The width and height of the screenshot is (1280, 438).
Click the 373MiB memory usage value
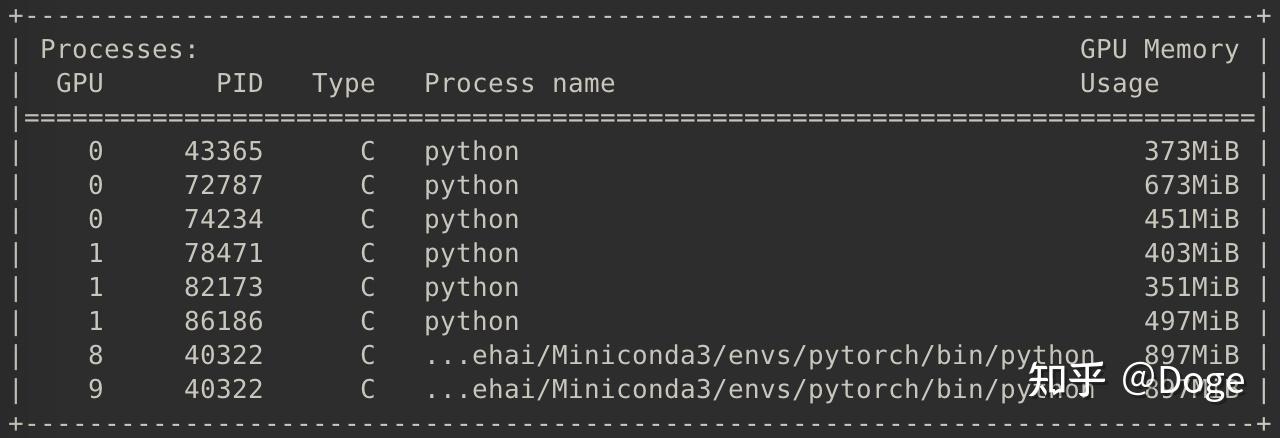(1191, 151)
